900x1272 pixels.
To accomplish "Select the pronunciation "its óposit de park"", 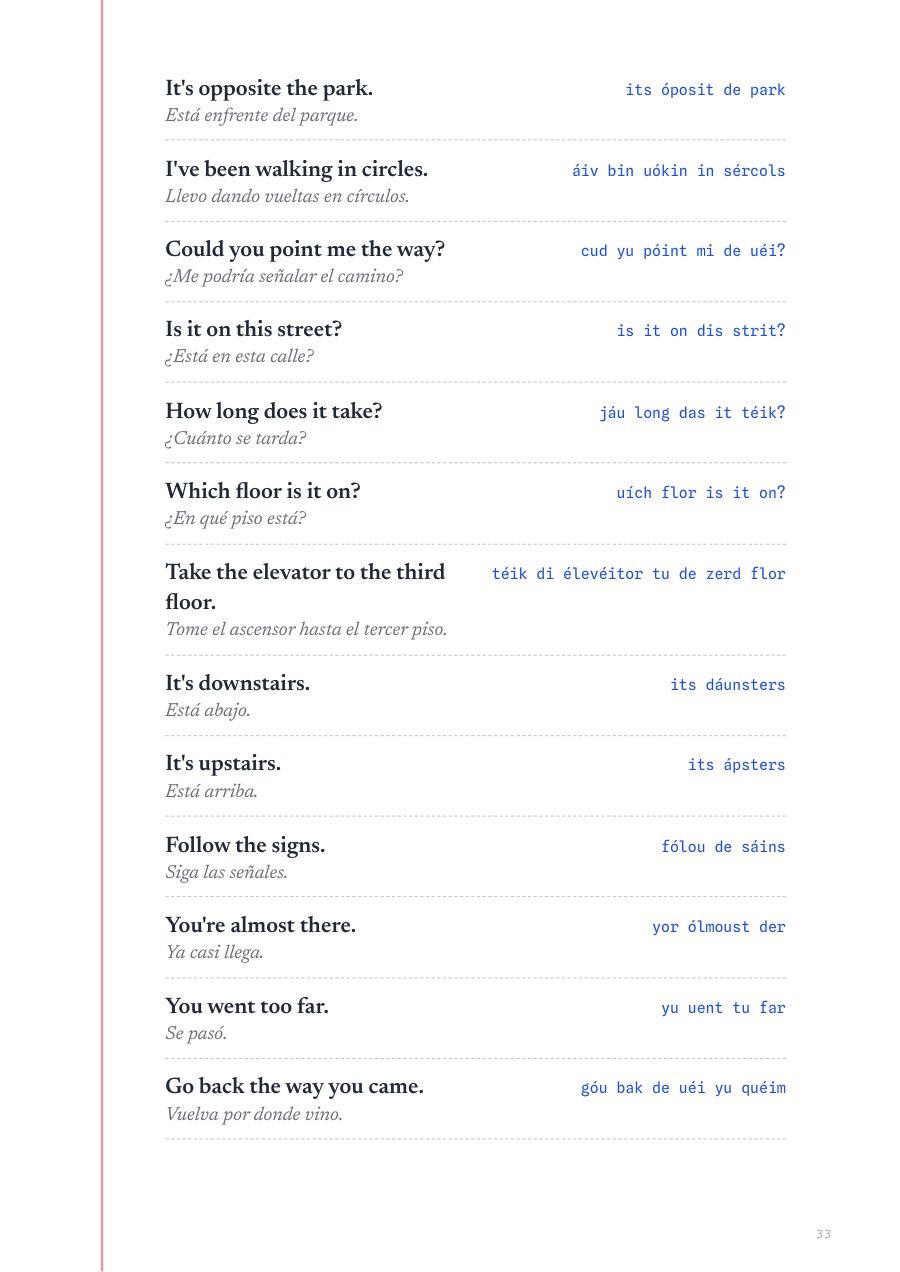I will point(705,90).
